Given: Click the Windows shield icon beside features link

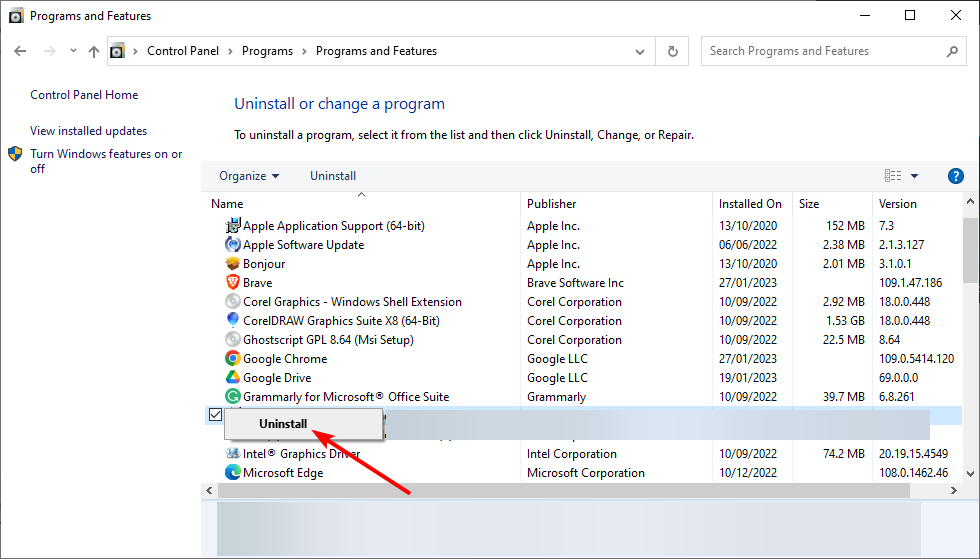Looking at the screenshot, I should coord(15,154).
